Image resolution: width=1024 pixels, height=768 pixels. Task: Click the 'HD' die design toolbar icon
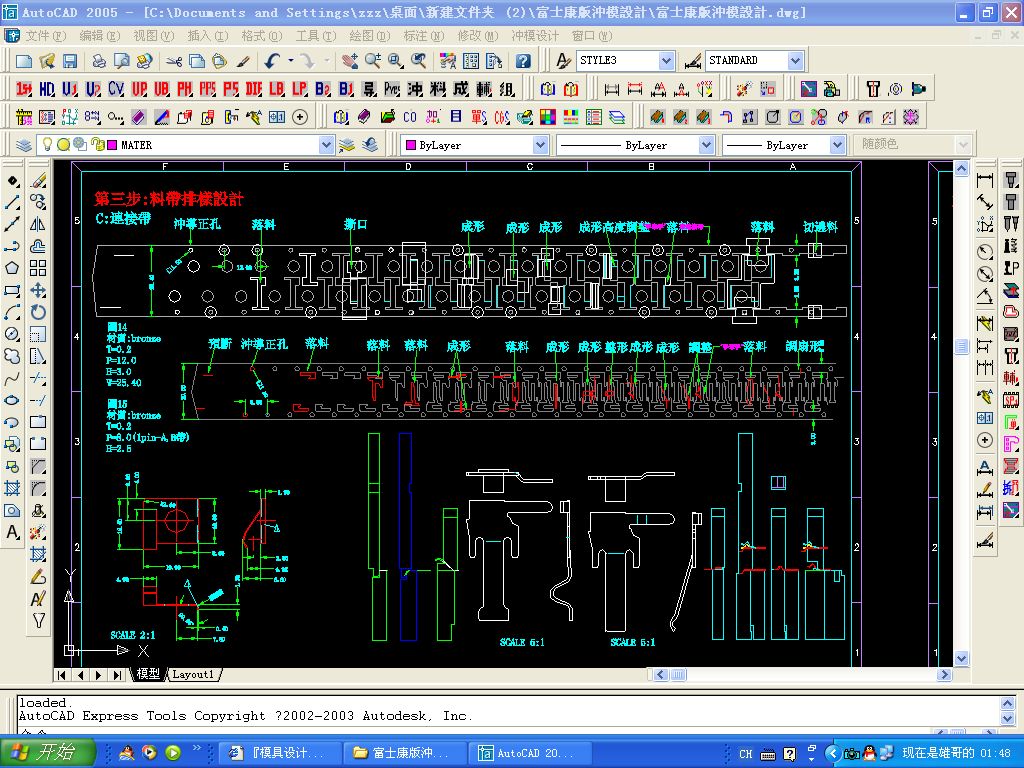[47, 89]
